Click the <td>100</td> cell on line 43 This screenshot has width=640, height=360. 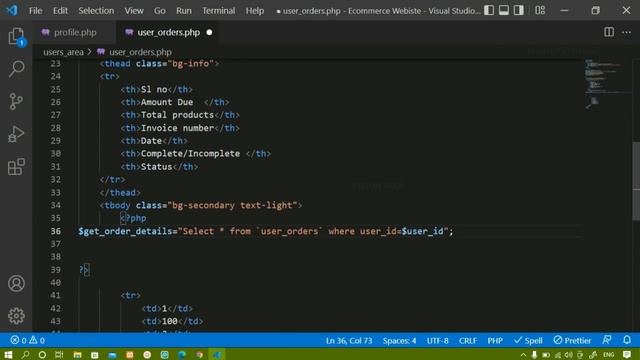click(x=172, y=321)
